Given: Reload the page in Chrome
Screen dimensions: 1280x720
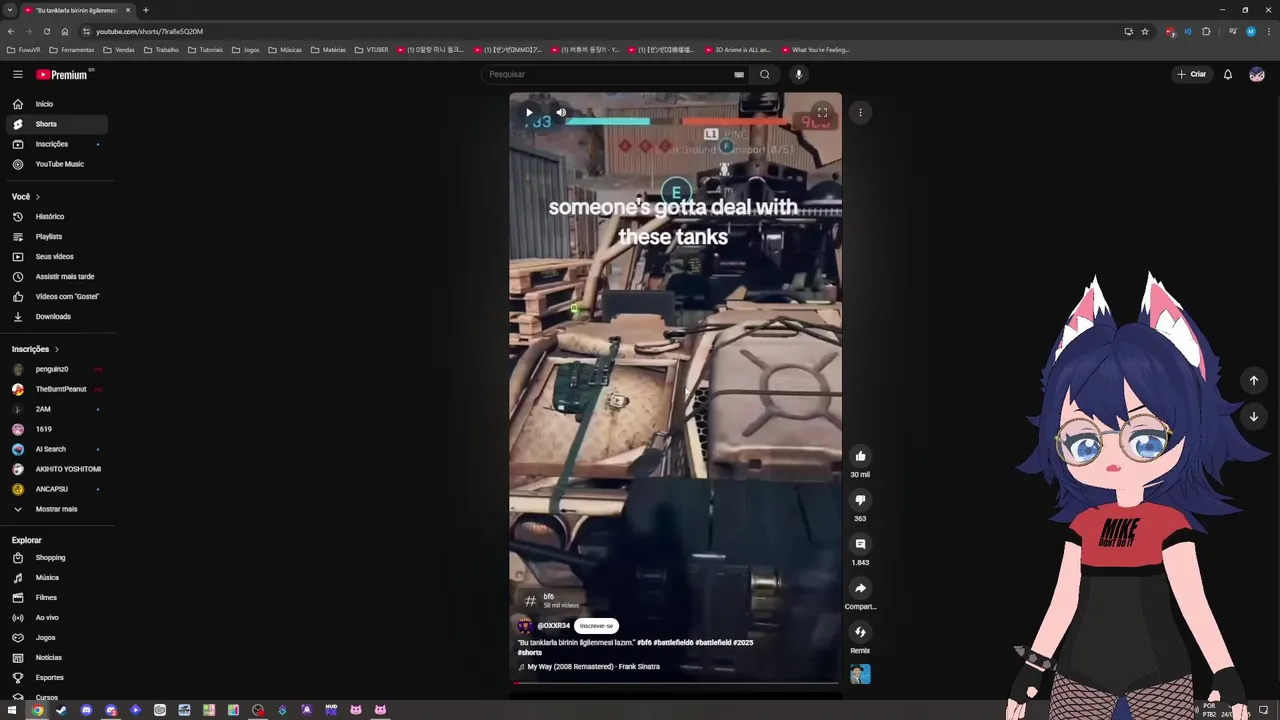Looking at the screenshot, I should (x=46, y=31).
